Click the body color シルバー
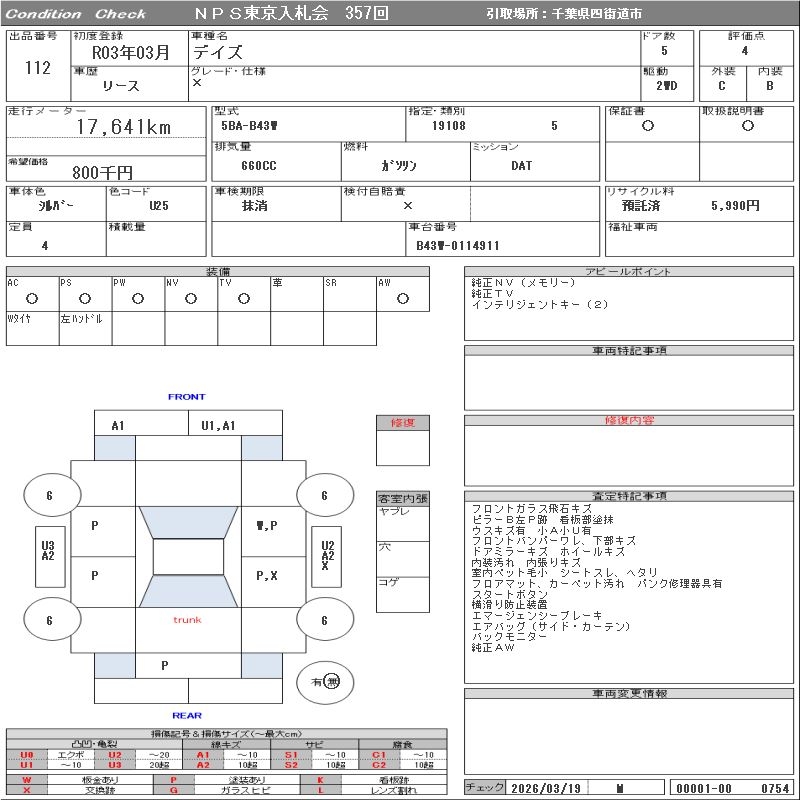Viewport: 800px width, 800px height. 56,206
